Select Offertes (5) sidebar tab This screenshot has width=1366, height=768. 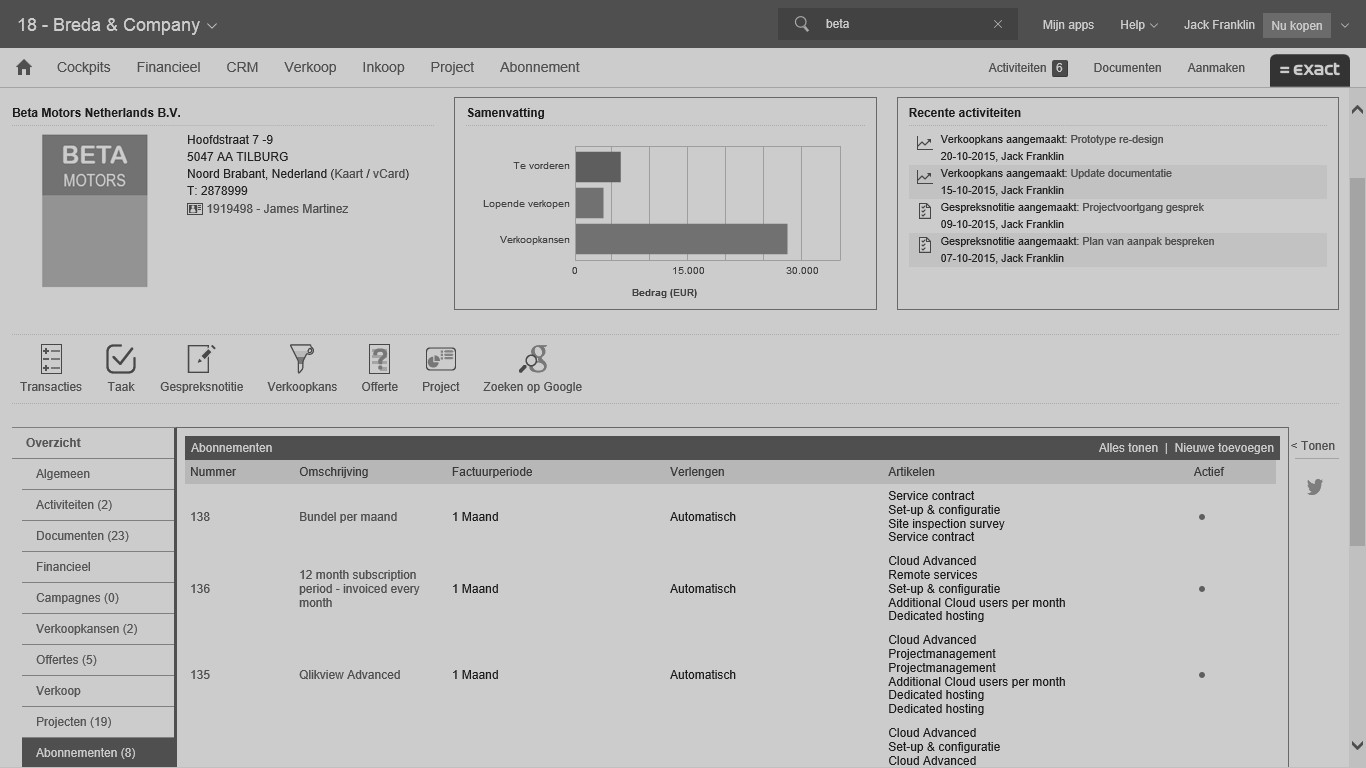pos(98,660)
